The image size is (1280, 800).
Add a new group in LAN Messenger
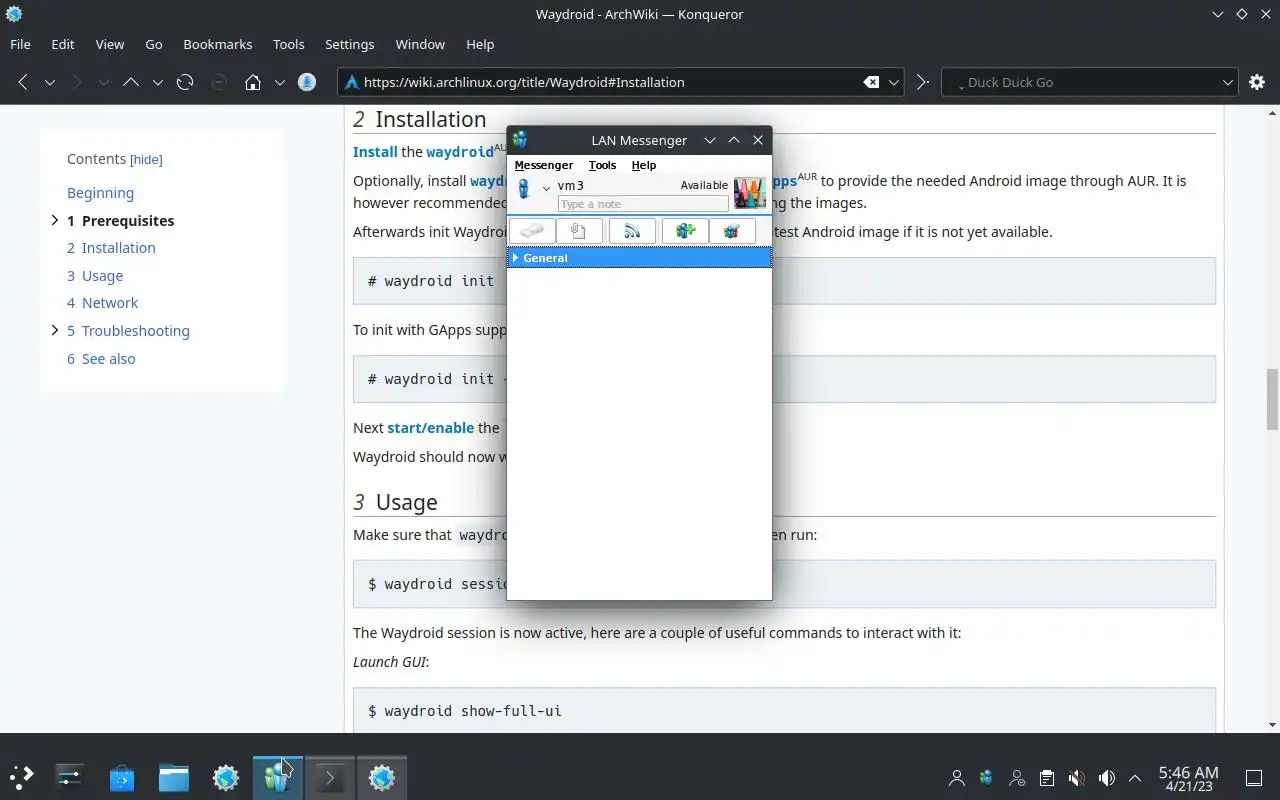[x=685, y=231]
